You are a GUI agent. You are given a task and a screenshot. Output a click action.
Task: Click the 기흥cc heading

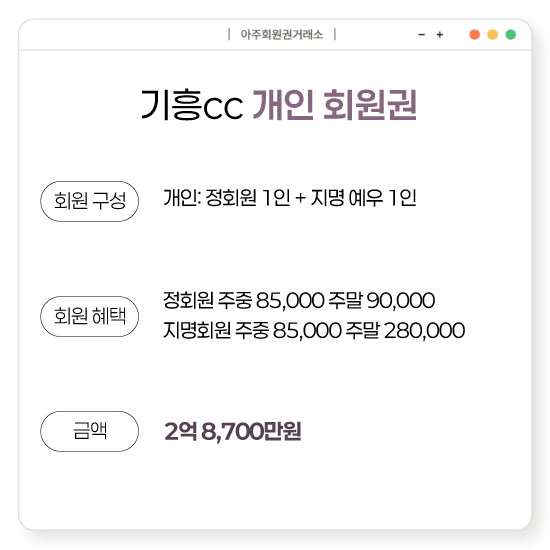192,105
